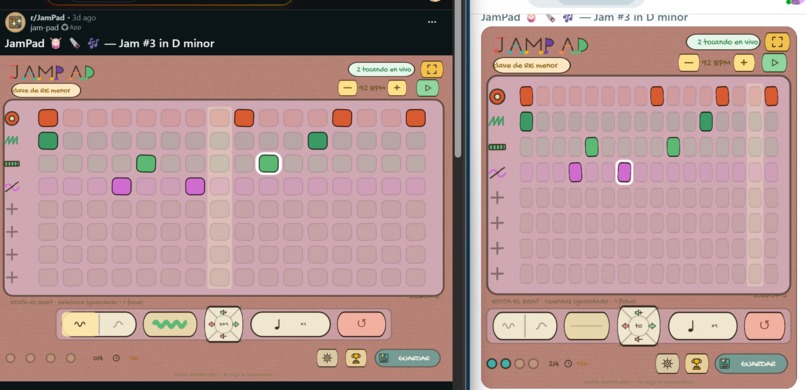
Task: Open the 'clave de RE menor' key selector, left window
Action: coord(46,90)
